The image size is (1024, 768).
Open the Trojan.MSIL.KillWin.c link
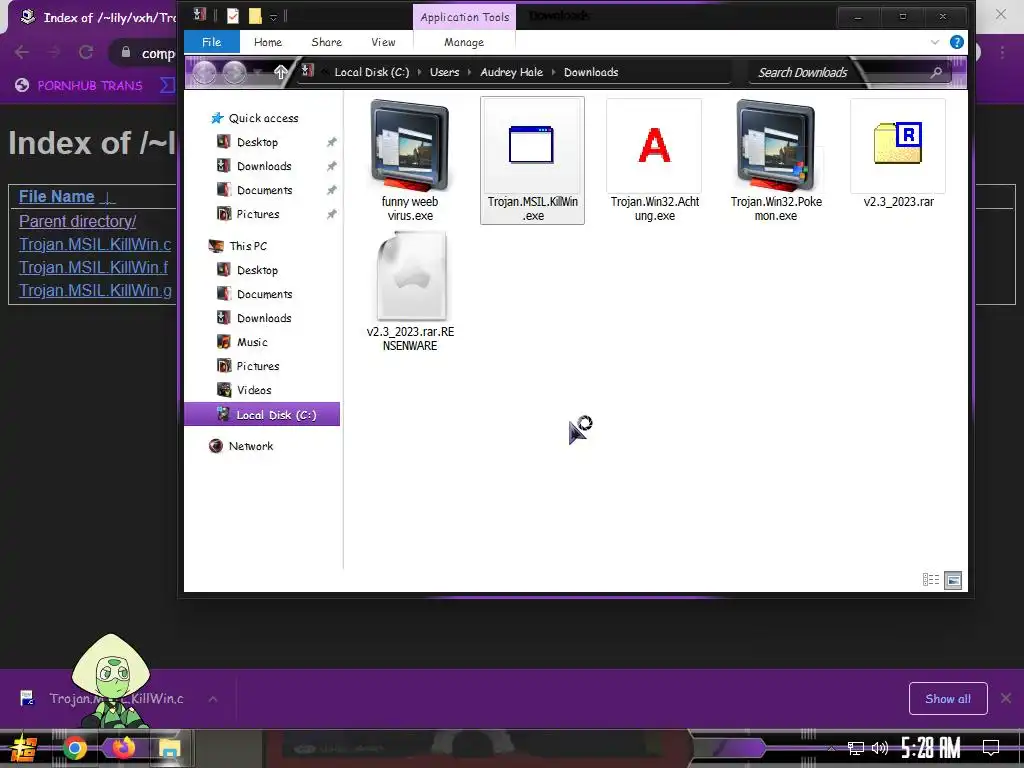pyautogui.click(x=95, y=244)
